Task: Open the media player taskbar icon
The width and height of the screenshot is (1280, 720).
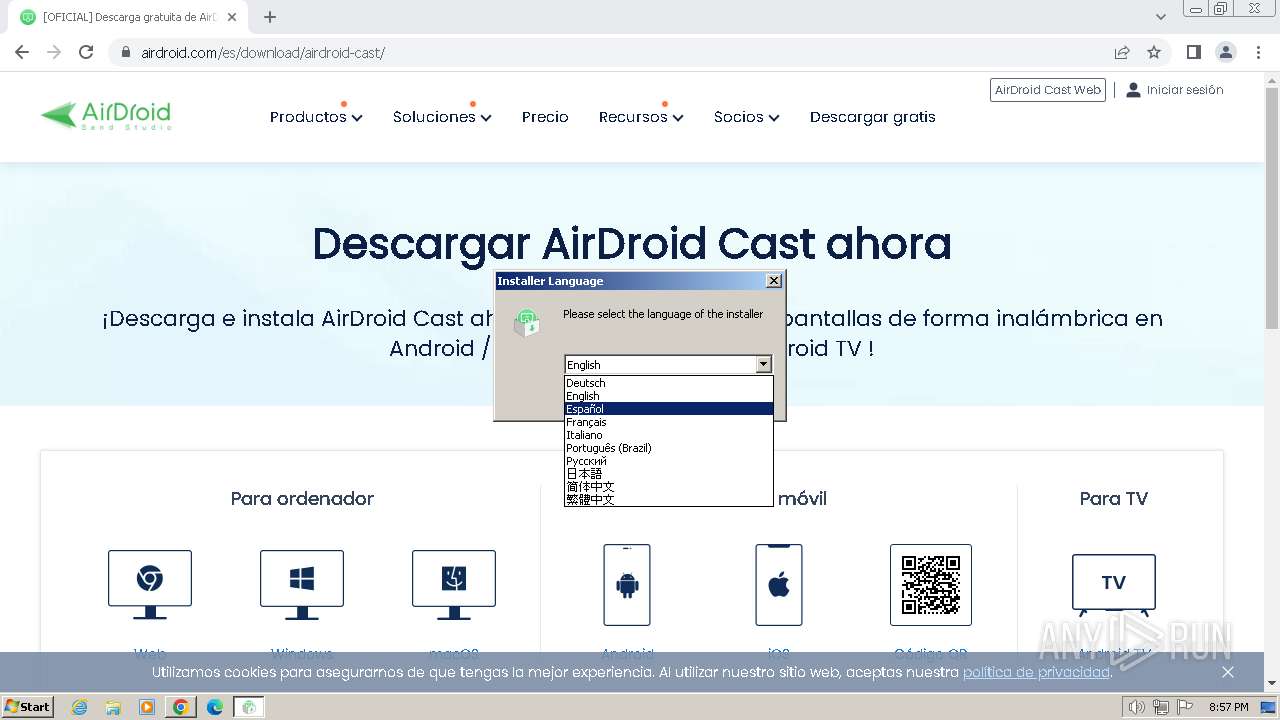Action: pyautogui.click(x=147, y=707)
